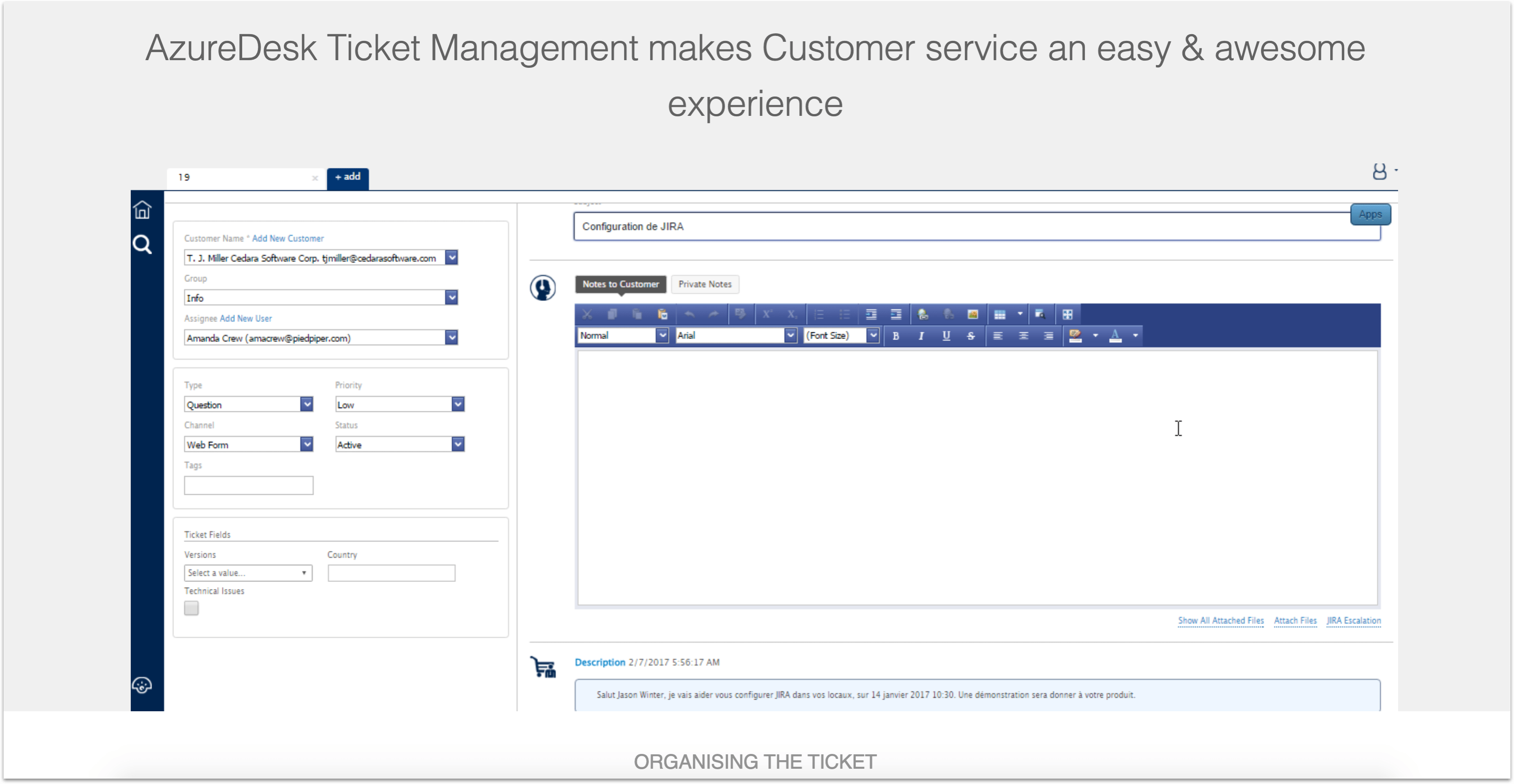Click the Redo arrow icon
1514x784 pixels.
click(x=713, y=314)
